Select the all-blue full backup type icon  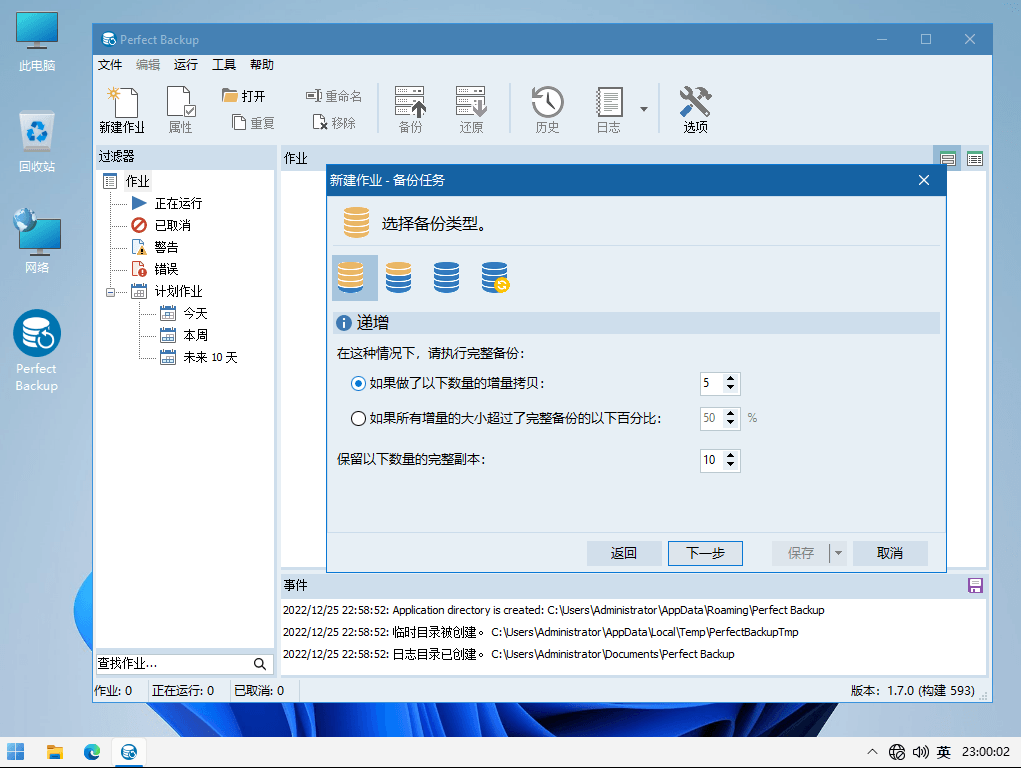[x=447, y=277]
